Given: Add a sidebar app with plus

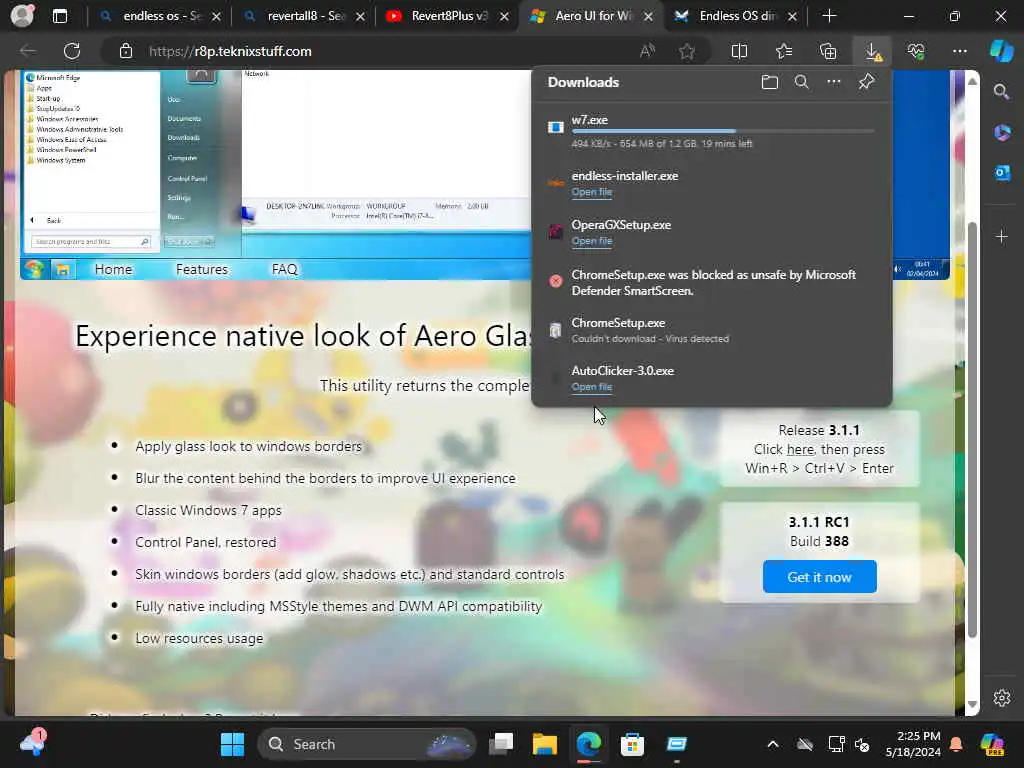Looking at the screenshot, I should tap(1002, 236).
